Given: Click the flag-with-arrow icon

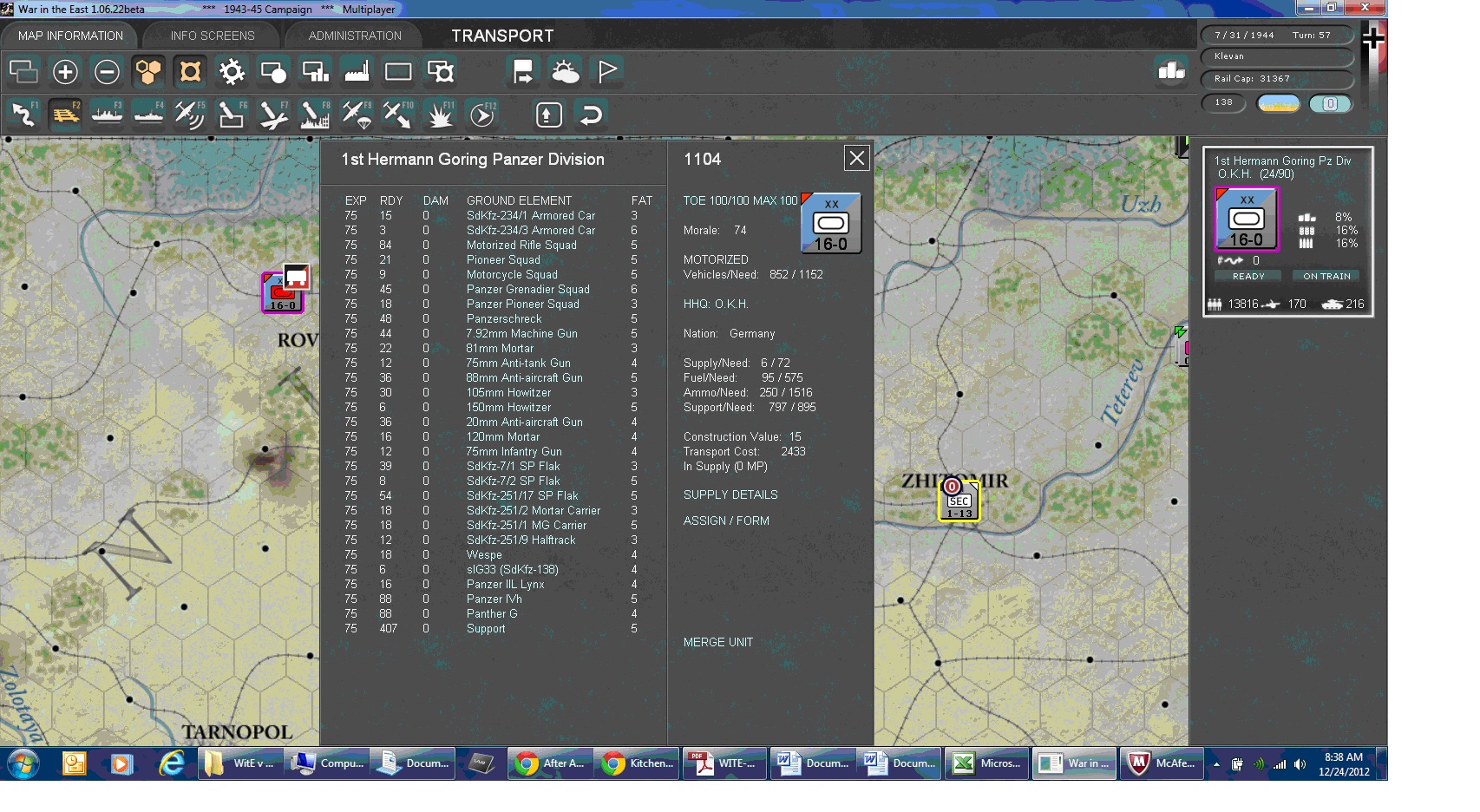Looking at the screenshot, I should pyautogui.click(x=523, y=72).
